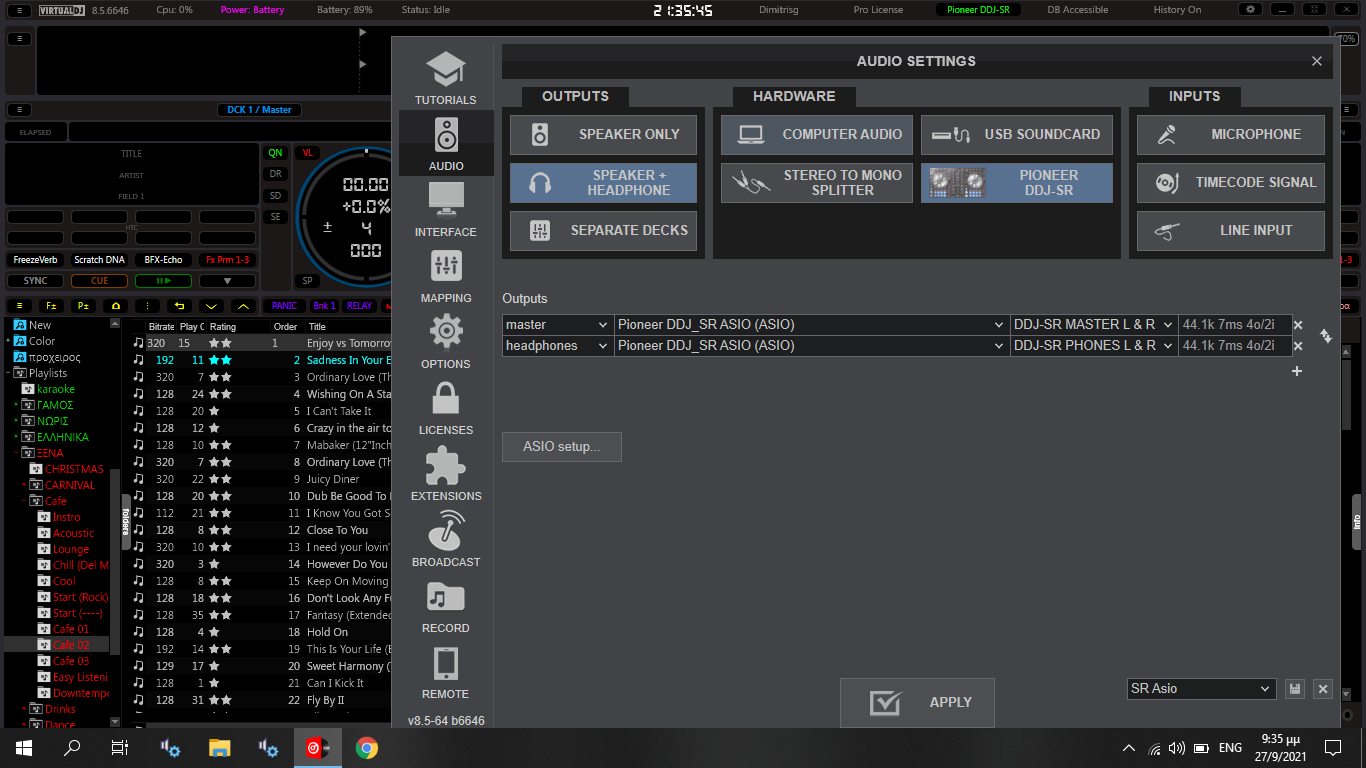Open the Remote phone section
The height and width of the screenshot is (768, 1366).
tap(446, 671)
